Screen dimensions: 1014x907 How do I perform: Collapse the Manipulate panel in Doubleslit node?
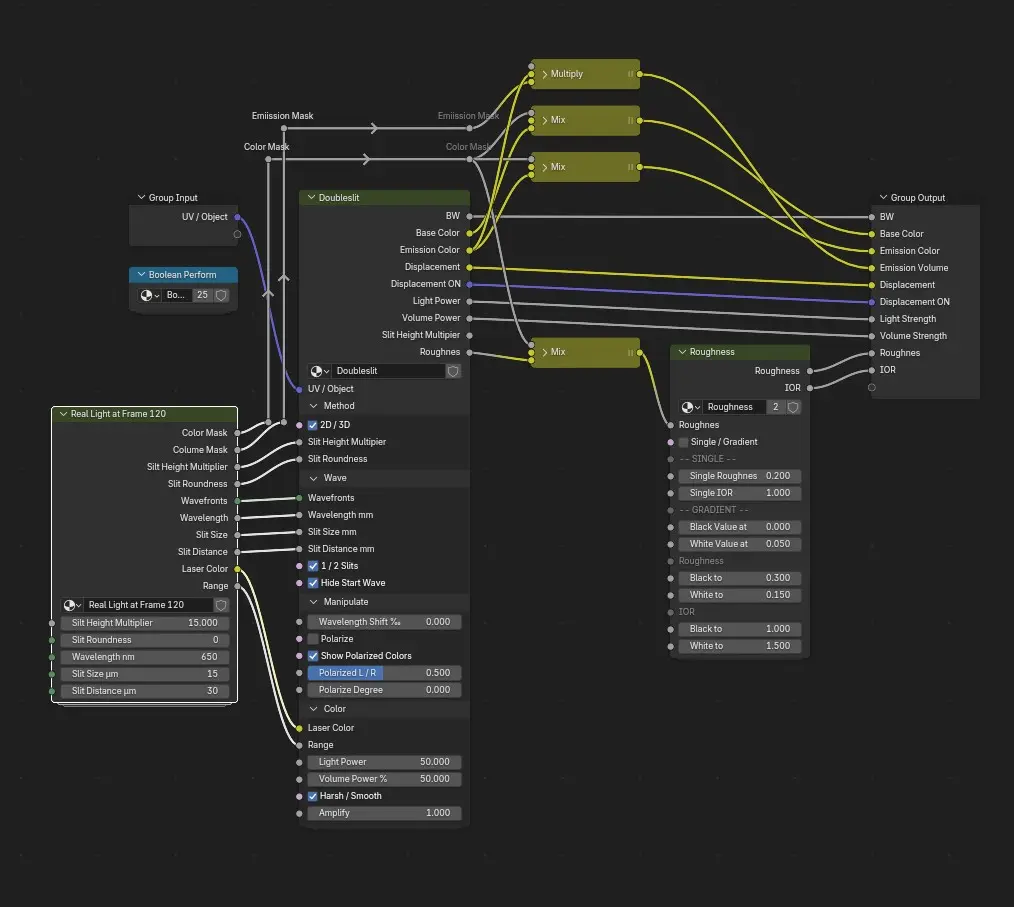tap(314, 602)
